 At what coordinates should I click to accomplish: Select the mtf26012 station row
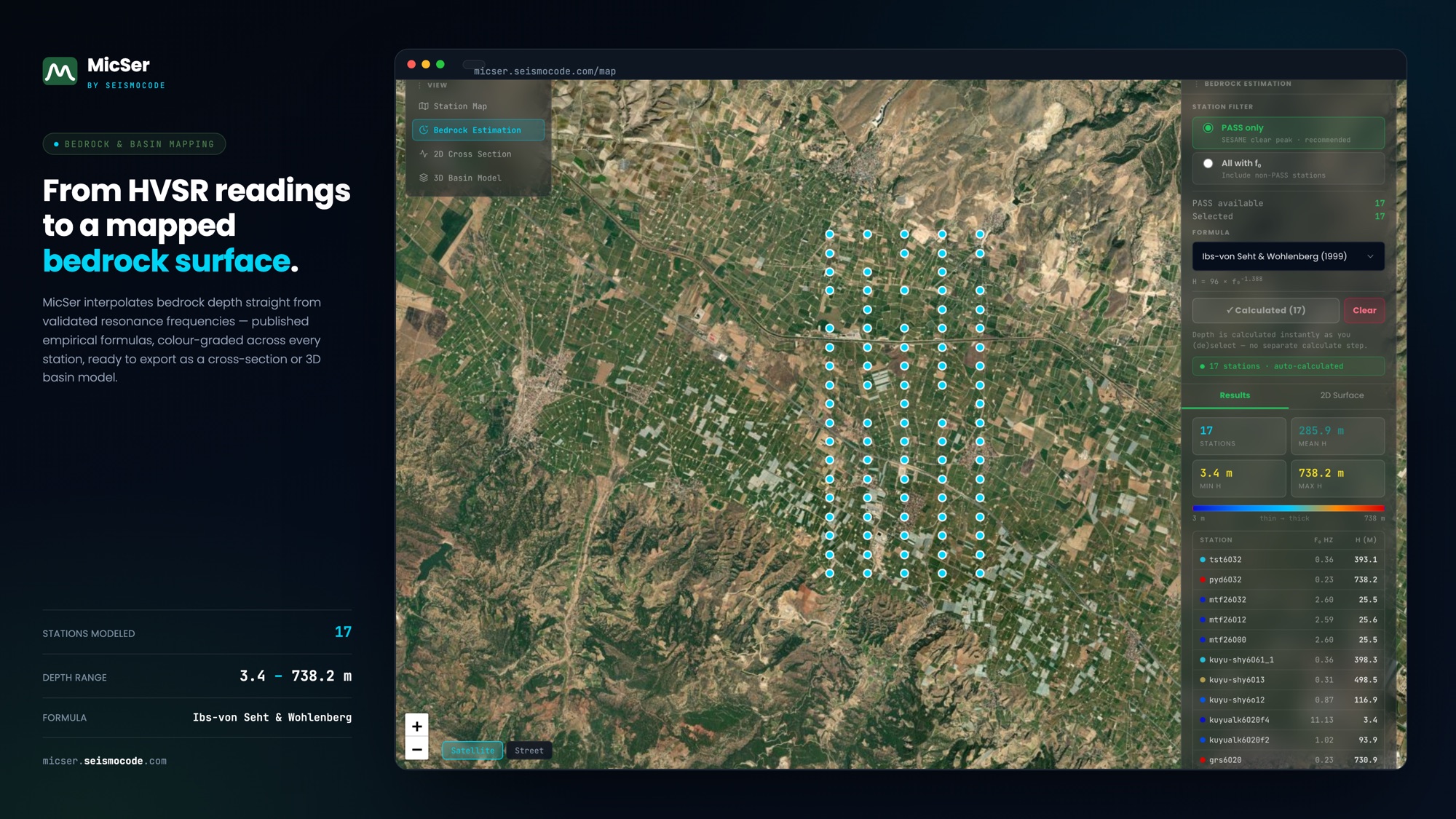click(x=1288, y=620)
